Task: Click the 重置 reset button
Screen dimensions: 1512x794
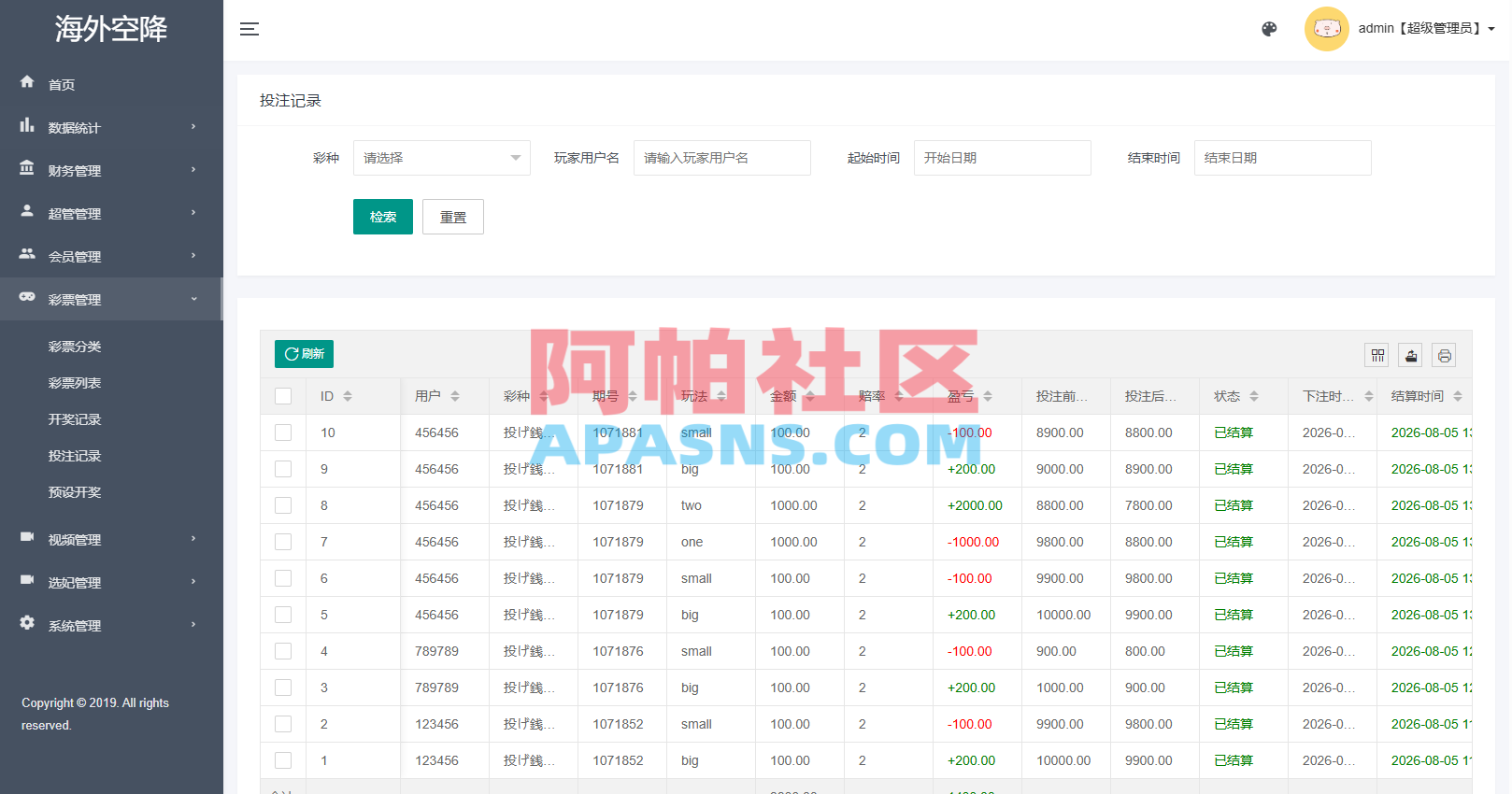Action: point(453,217)
